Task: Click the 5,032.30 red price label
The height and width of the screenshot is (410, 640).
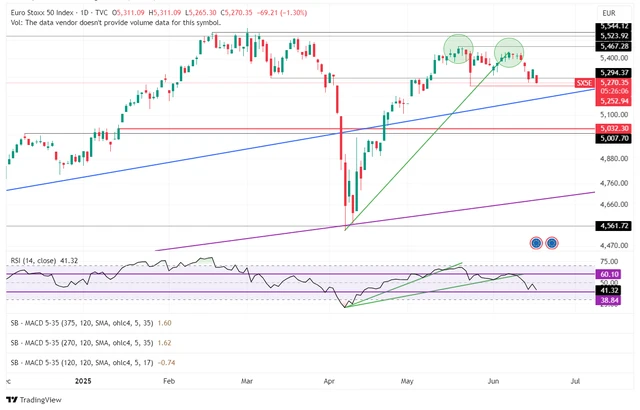Action: (613, 129)
